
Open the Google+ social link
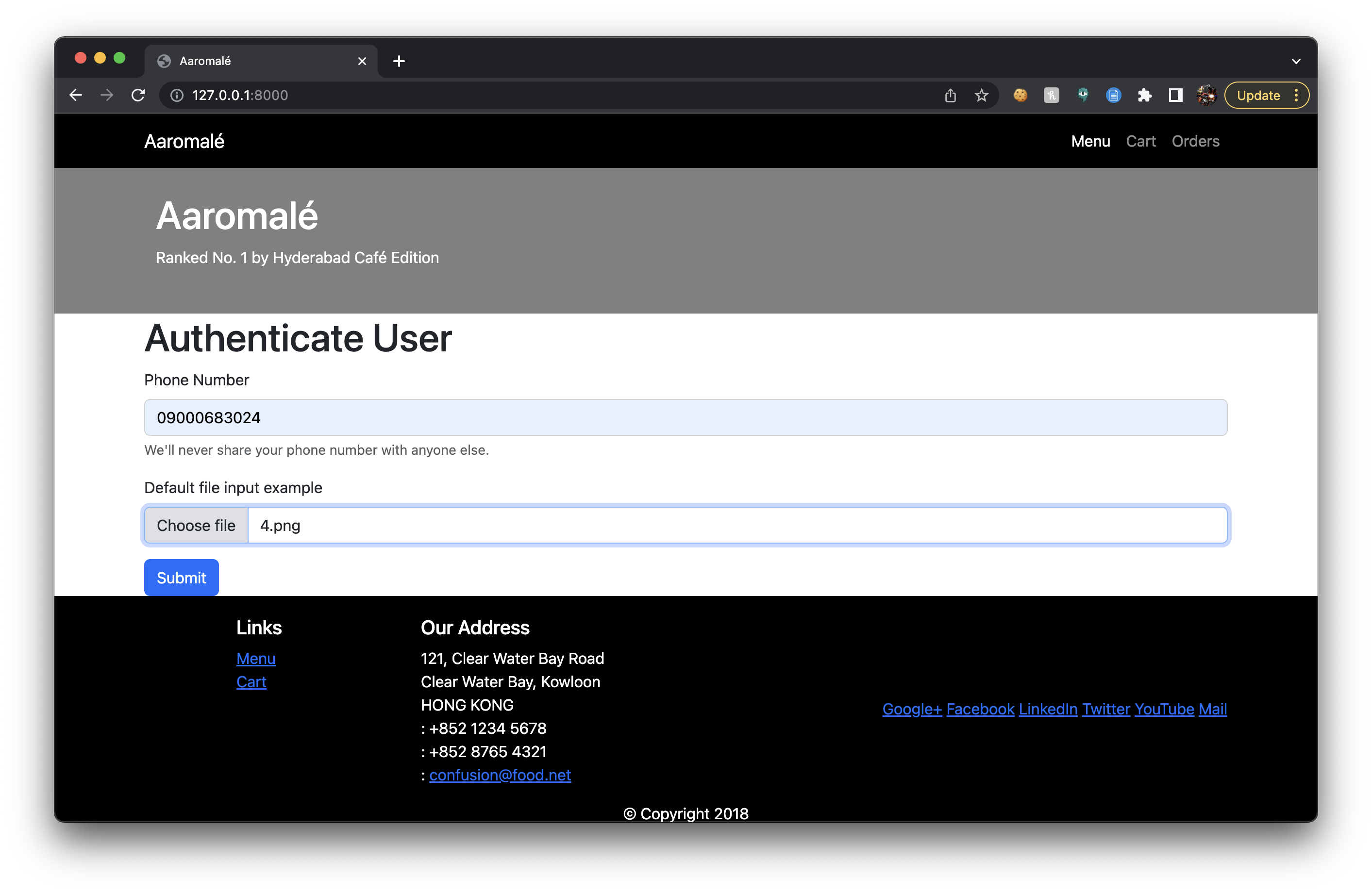tap(912, 709)
